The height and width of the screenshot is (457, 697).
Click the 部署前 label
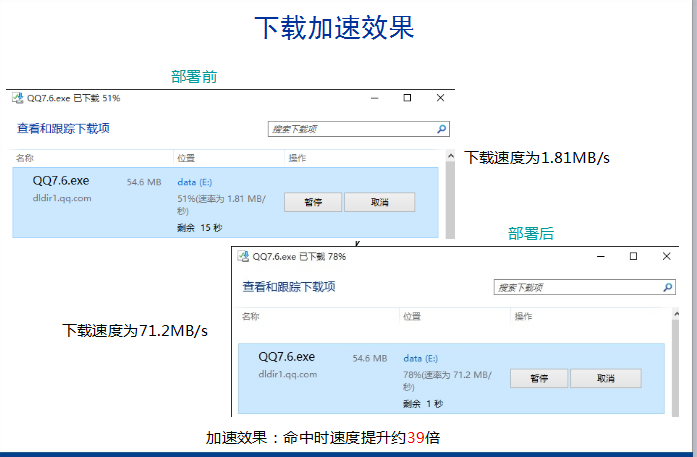pyautogui.click(x=194, y=77)
